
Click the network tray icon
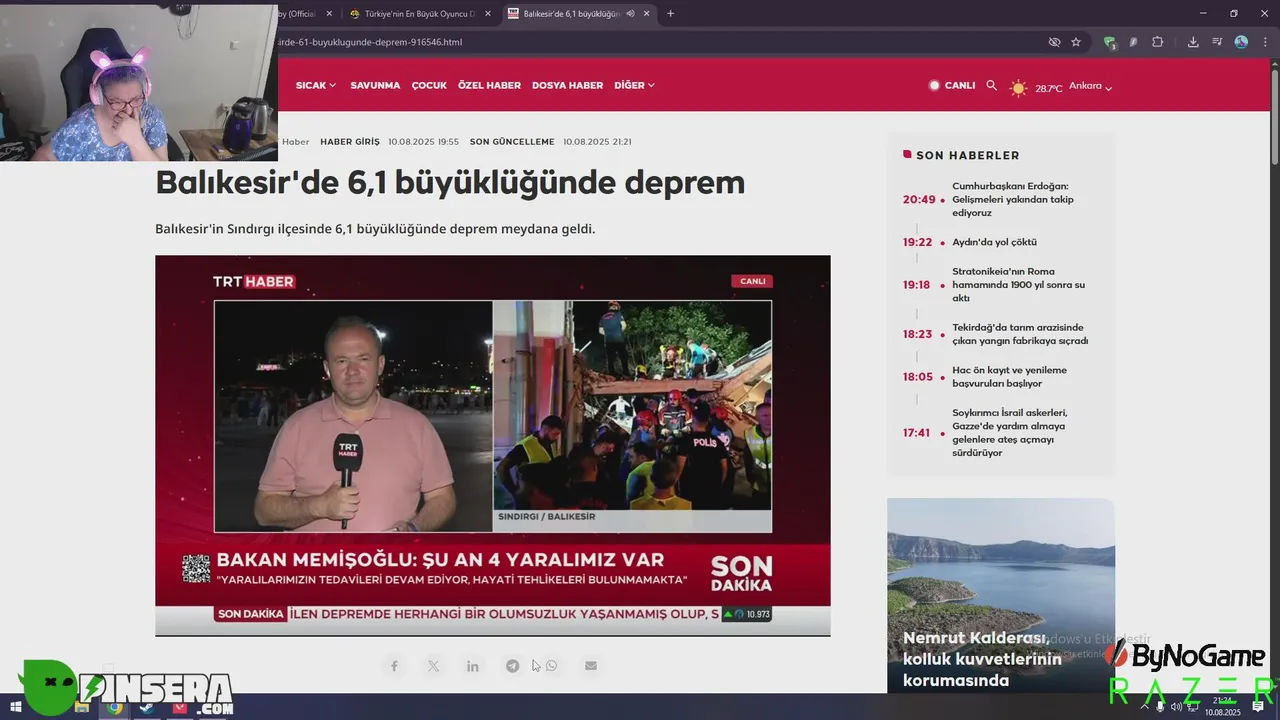point(1193,707)
